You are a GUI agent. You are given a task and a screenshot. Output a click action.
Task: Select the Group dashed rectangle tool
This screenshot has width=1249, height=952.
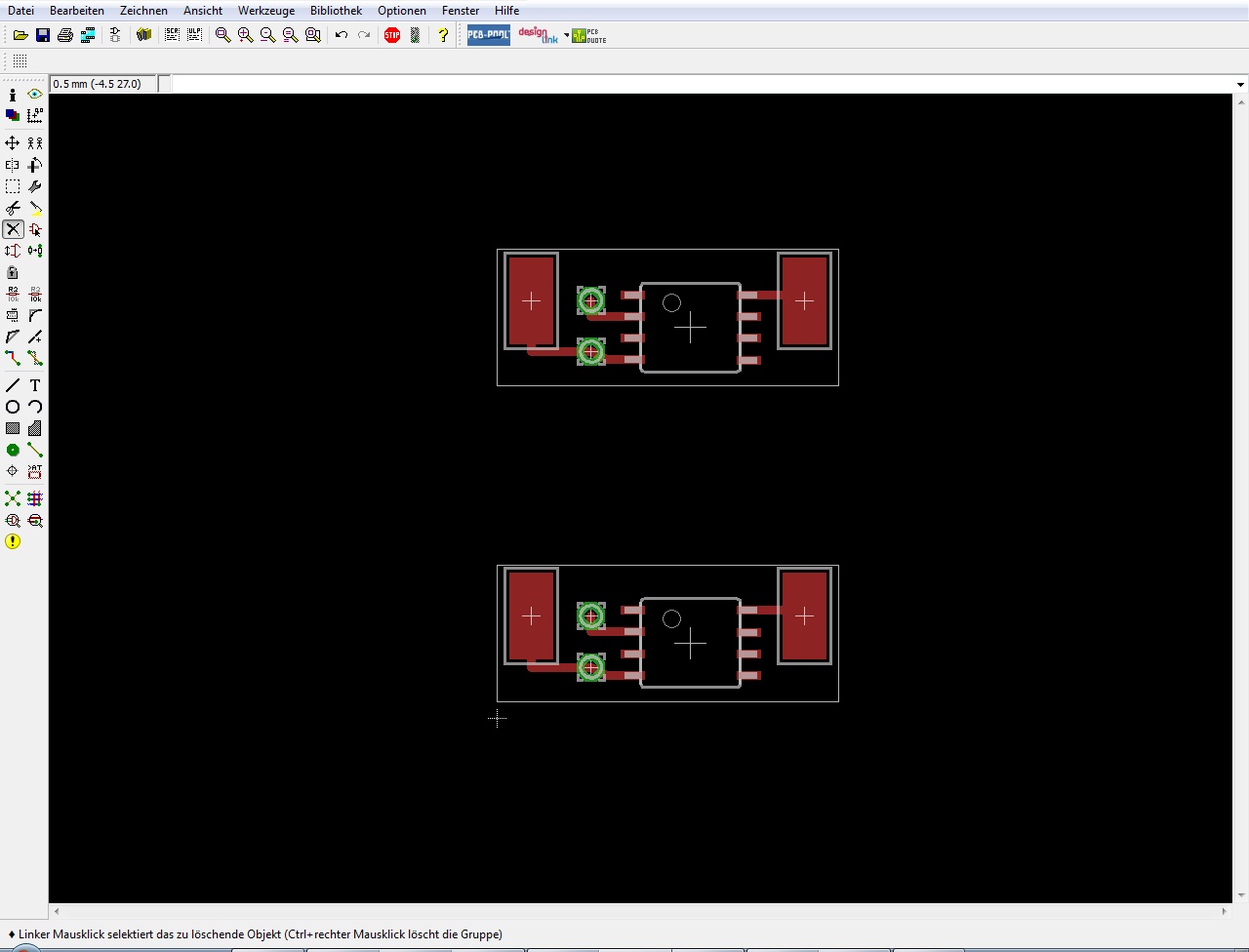coord(13,186)
